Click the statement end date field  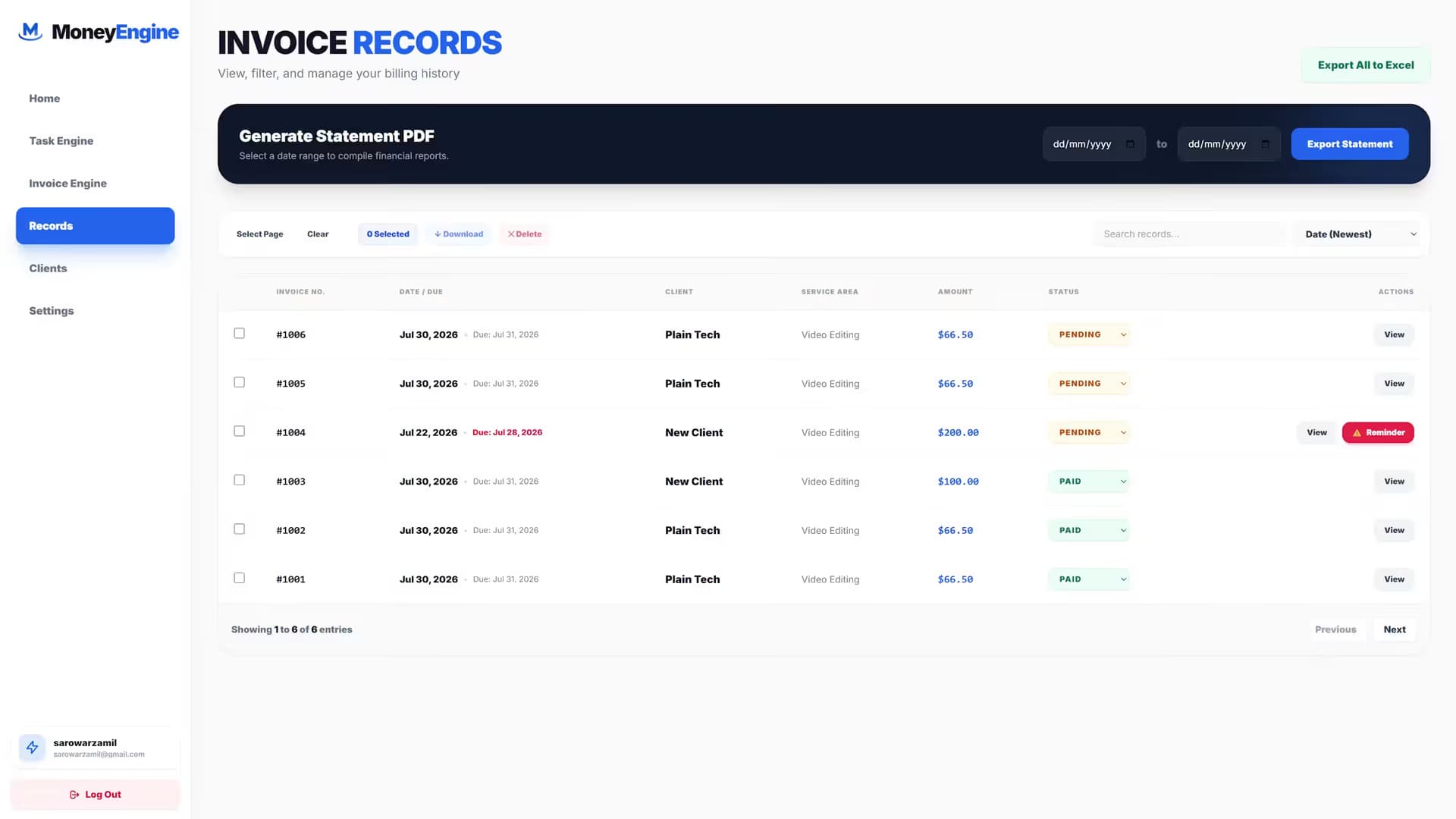1228,144
